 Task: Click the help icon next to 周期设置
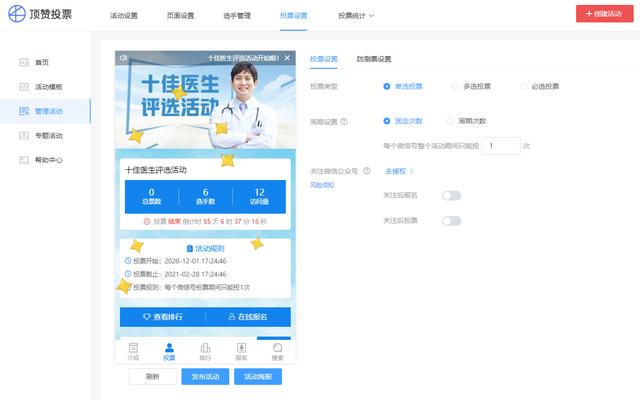click(x=345, y=121)
